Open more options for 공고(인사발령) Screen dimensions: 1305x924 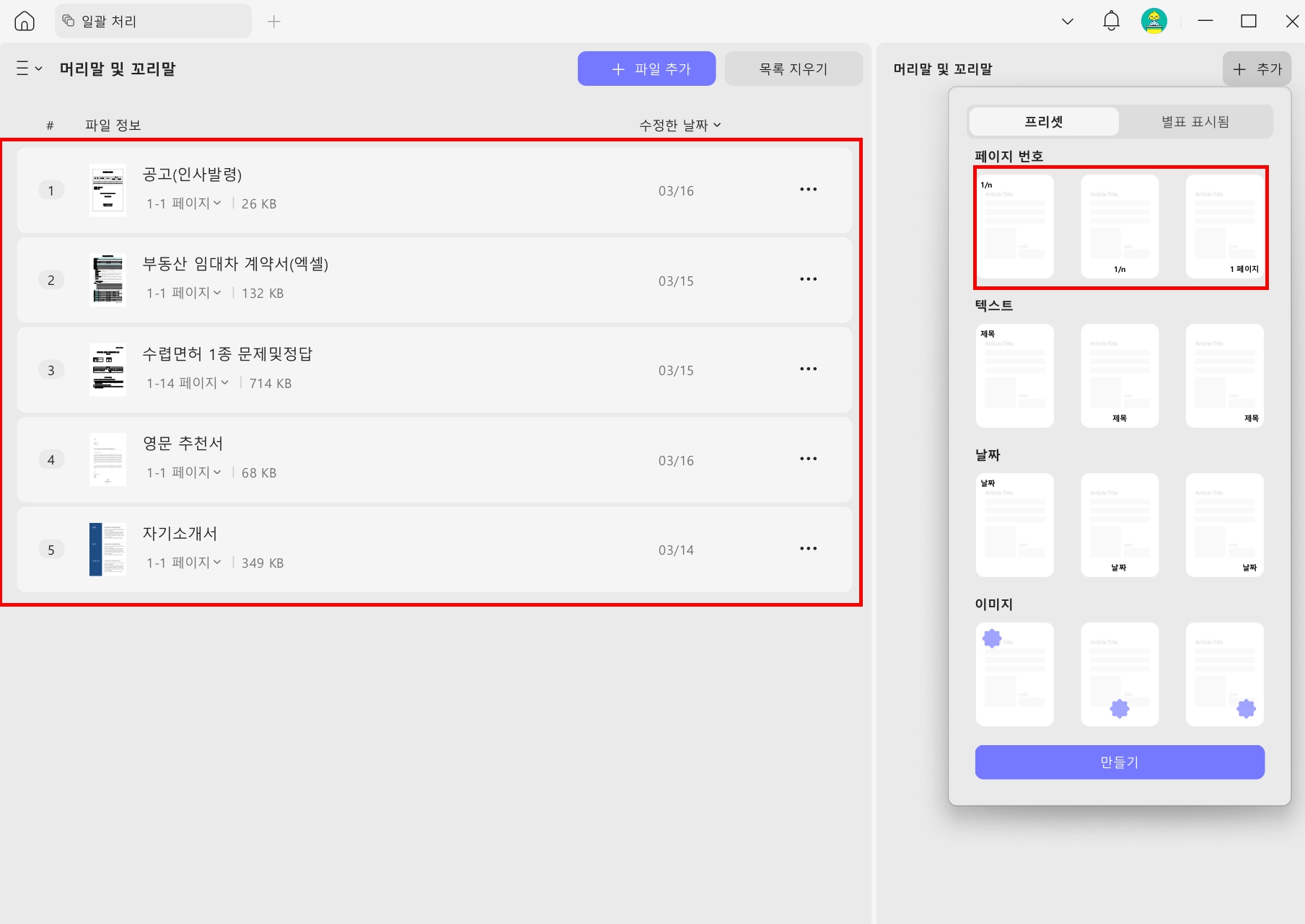coord(808,190)
